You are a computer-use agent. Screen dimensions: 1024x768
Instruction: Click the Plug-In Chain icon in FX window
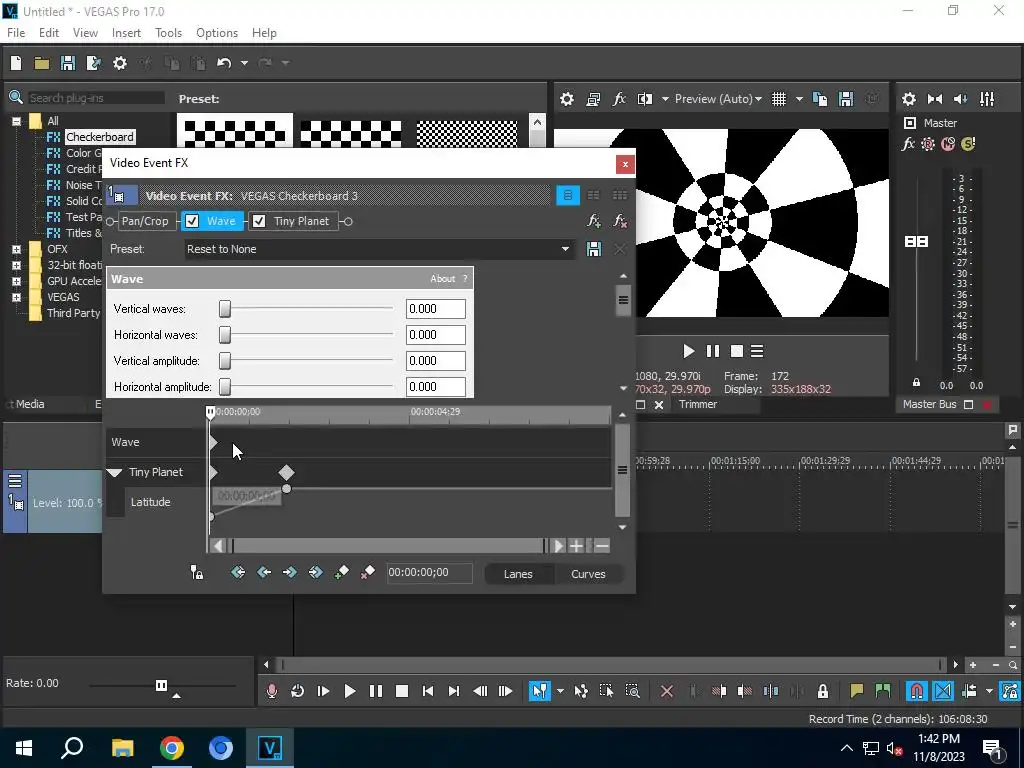point(594,221)
